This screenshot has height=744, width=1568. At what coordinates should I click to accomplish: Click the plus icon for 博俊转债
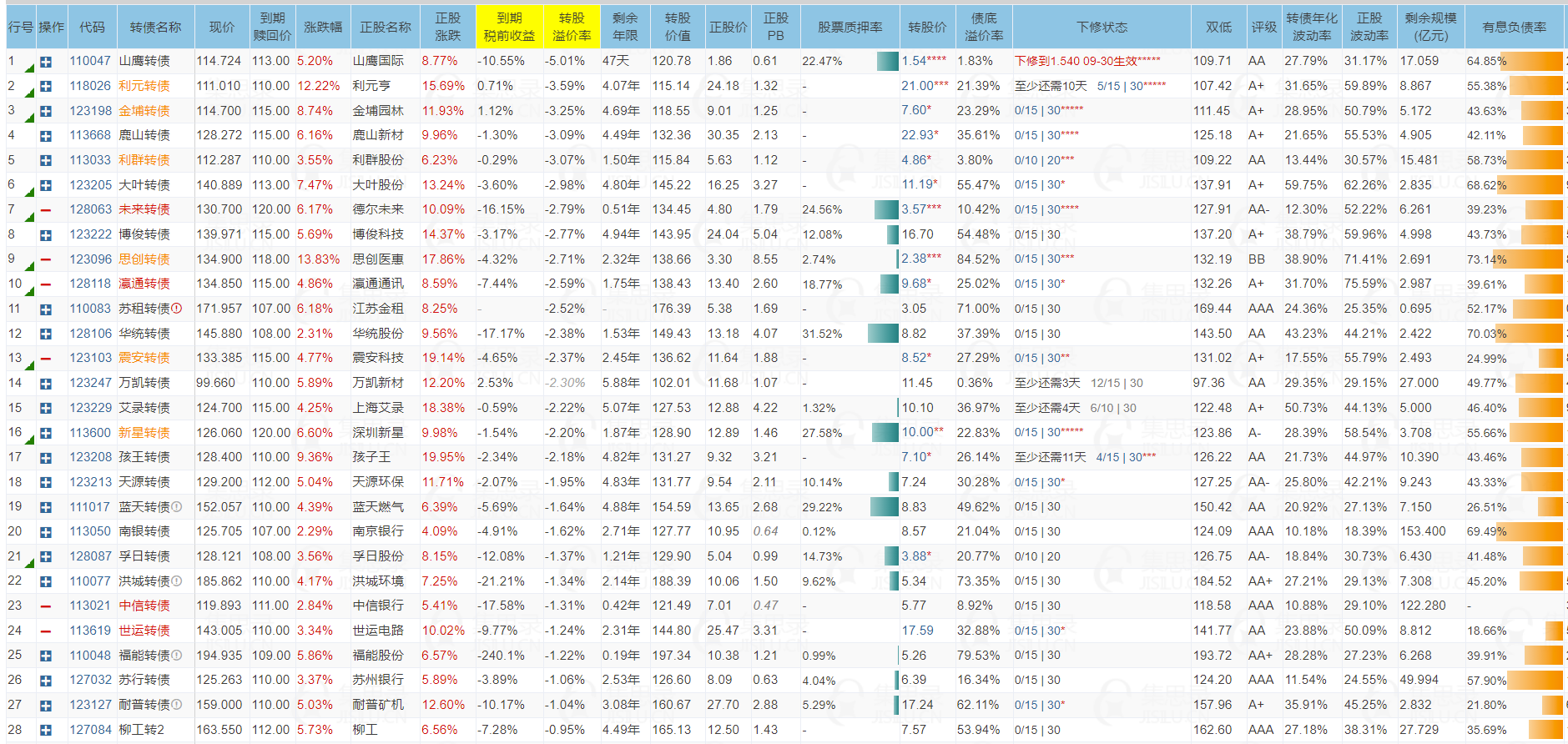pyautogui.click(x=46, y=235)
